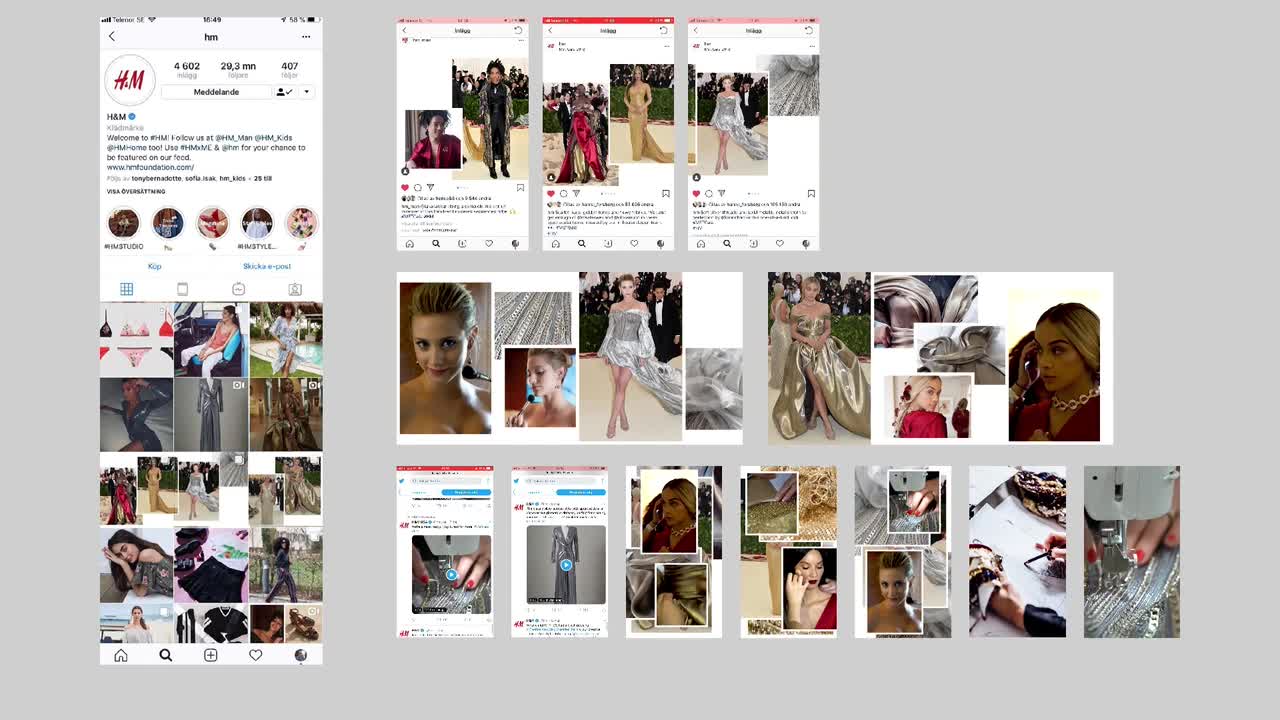Toggle the following state with the person-check icon
Screen dimensions: 1280x720
pos(285,91)
